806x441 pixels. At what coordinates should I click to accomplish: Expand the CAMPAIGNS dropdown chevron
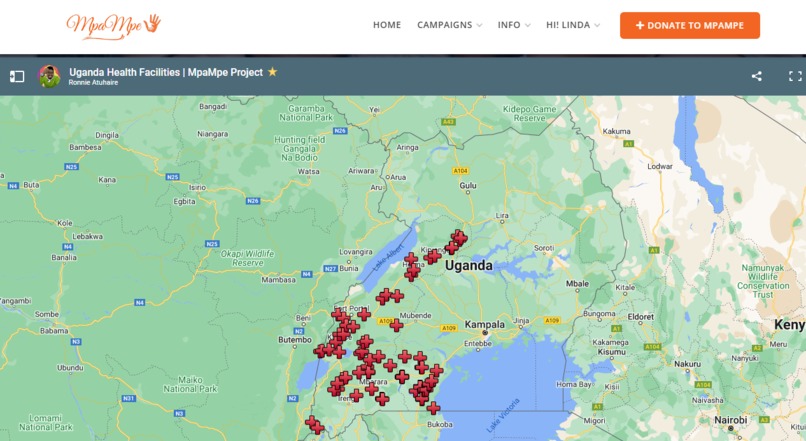[479, 25]
